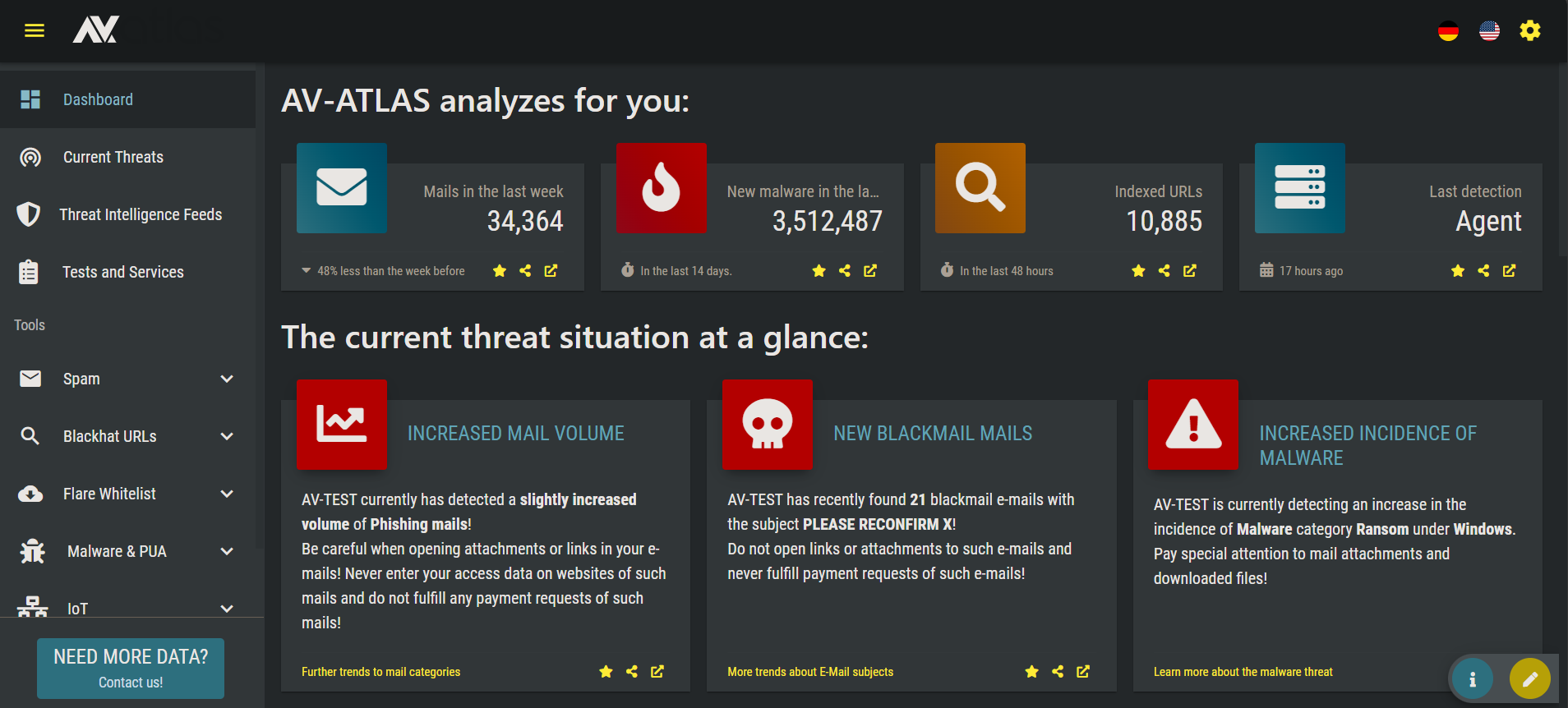Open Tests and Services page
The height and width of the screenshot is (708, 1568).
coord(127,272)
